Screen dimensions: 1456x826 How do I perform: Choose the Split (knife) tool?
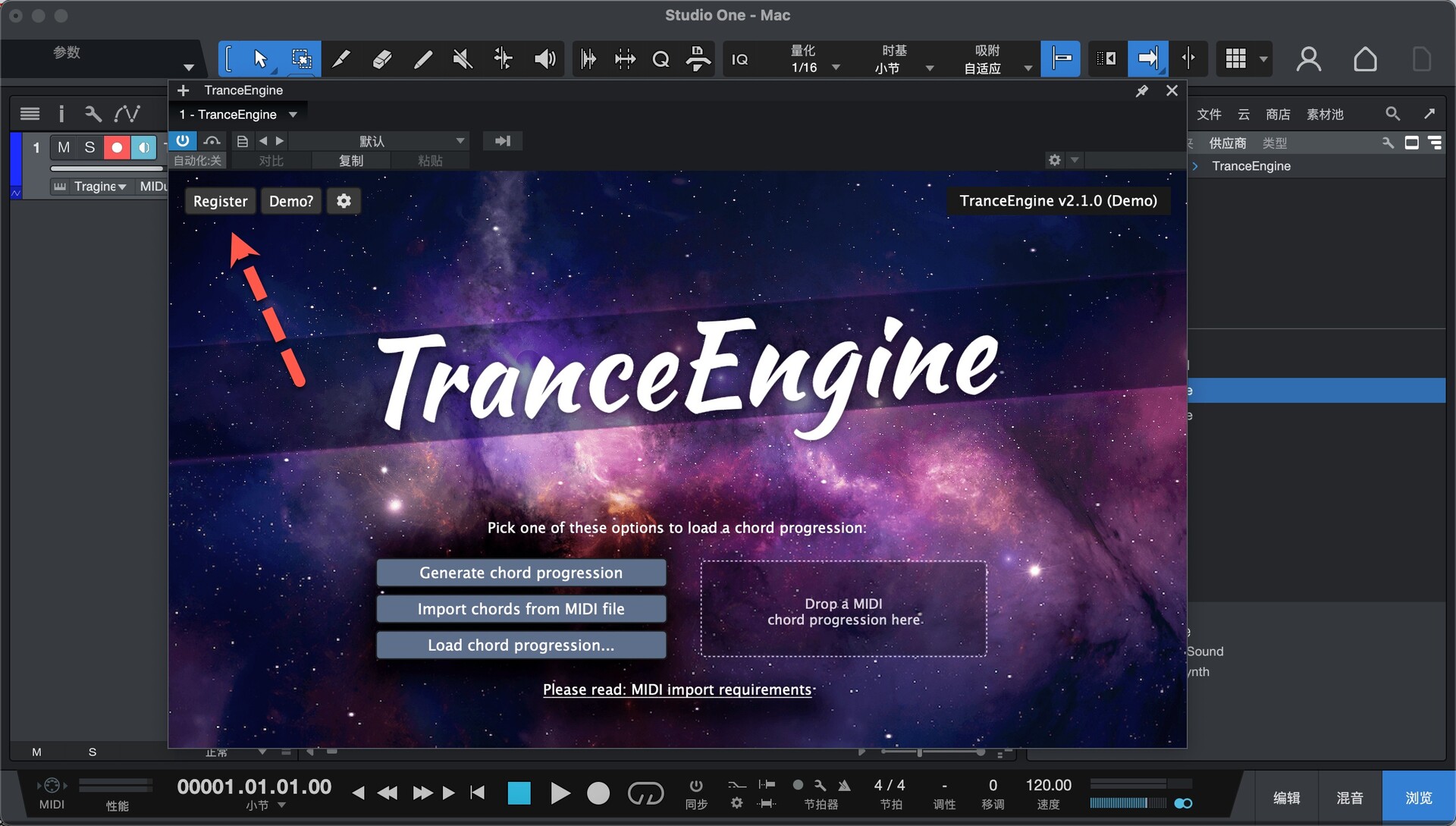341,58
